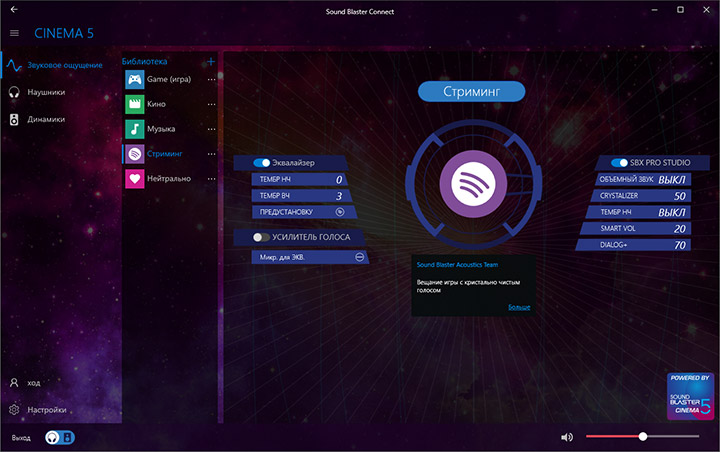Viewport: 720px width, 452px height.
Task: Click the blue Стриминг title button
Action: pos(472,91)
